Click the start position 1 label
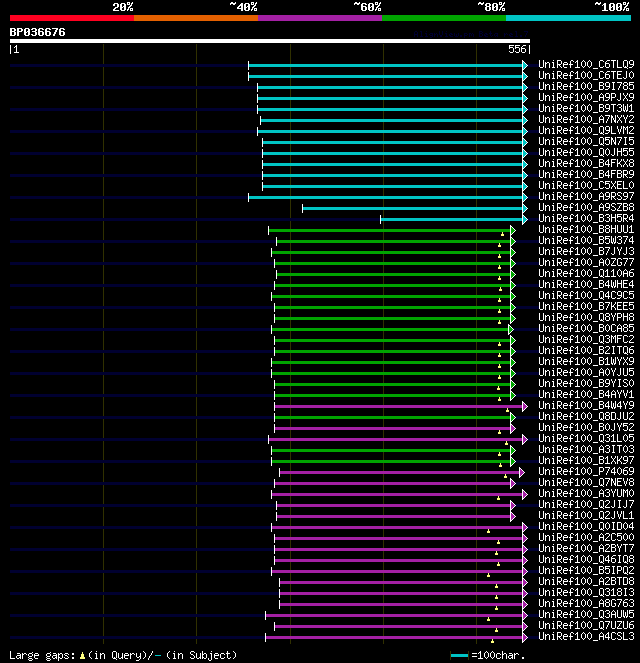The height and width of the screenshot is (663, 640). pos(16,49)
